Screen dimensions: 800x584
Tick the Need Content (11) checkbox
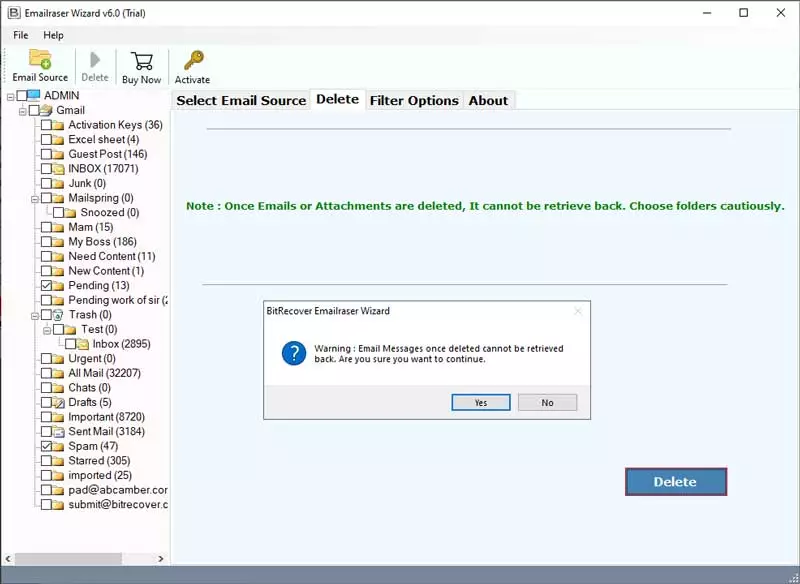[x=46, y=257]
